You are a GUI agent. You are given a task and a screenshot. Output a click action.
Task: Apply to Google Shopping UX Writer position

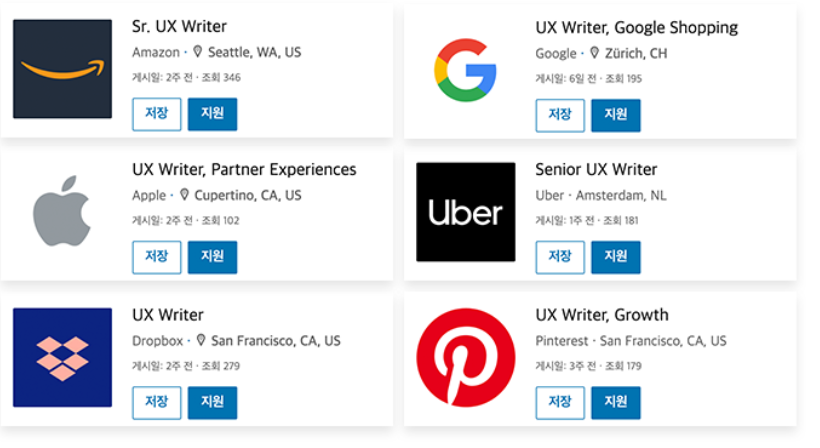(616, 115)
